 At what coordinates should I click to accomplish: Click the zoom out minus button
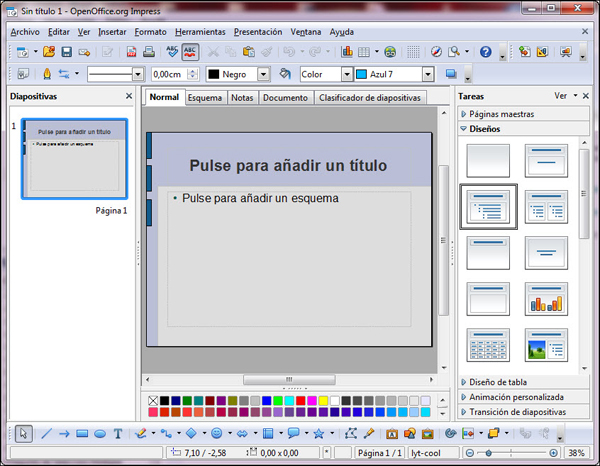470,453
